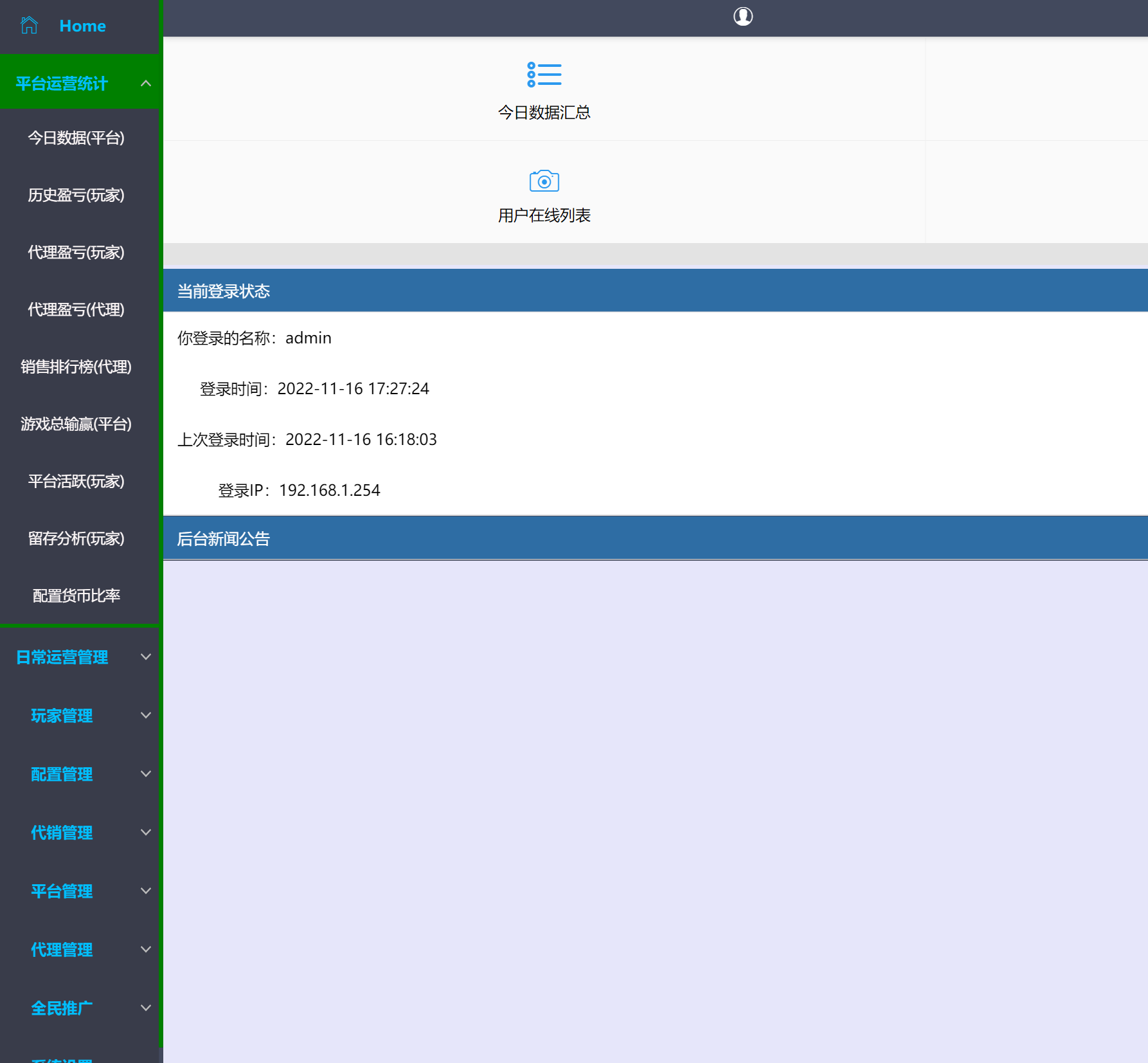Open 留存分析(玩家) sidebar item
1148x1063 pixels.
pos(76,538)
